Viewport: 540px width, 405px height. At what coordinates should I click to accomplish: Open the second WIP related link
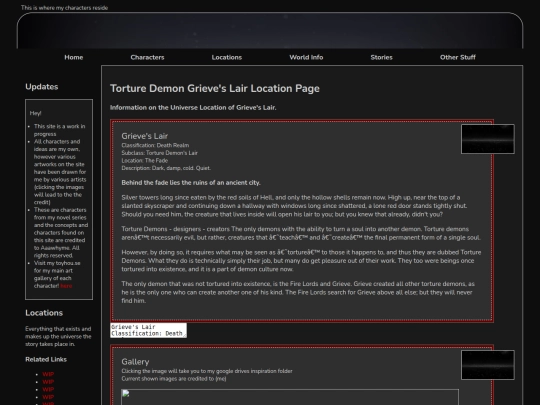[48, 382]
